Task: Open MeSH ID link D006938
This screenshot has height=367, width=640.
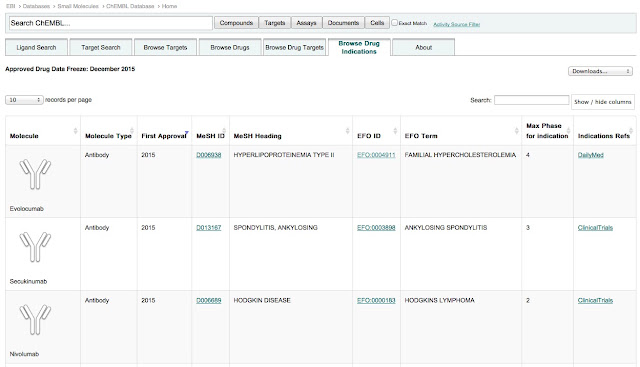Action: coord(209,155)
